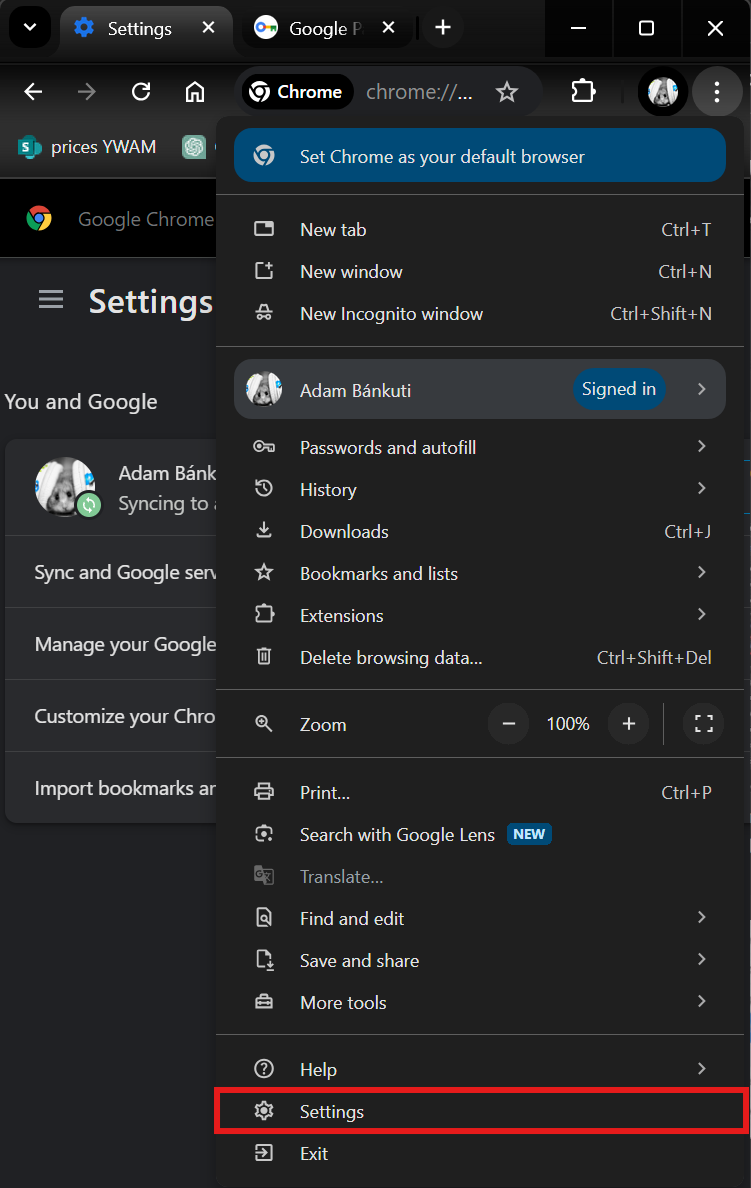Click the reload page icon
The height and width of the screenshot is (1188, 751).
[141, 92]
